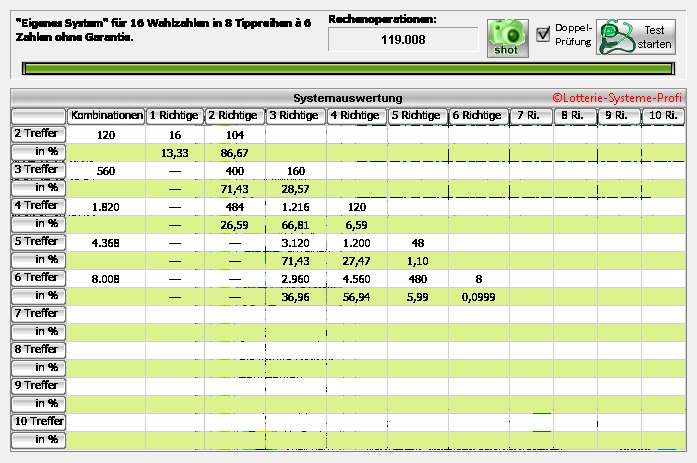Select the Kombinationen column header
Screen dimensions: 697x463
(105, 116)
